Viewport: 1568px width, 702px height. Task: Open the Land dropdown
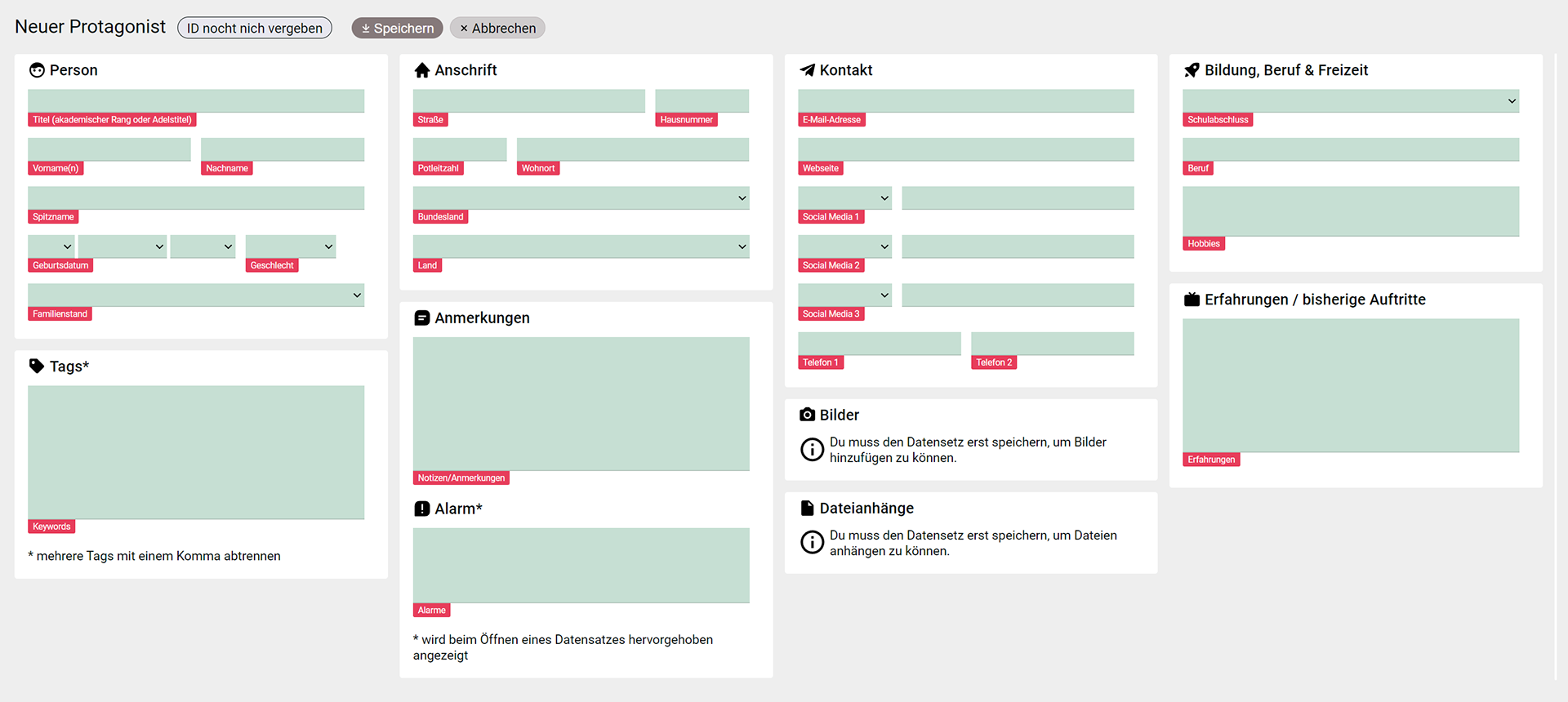pos(581,247)
